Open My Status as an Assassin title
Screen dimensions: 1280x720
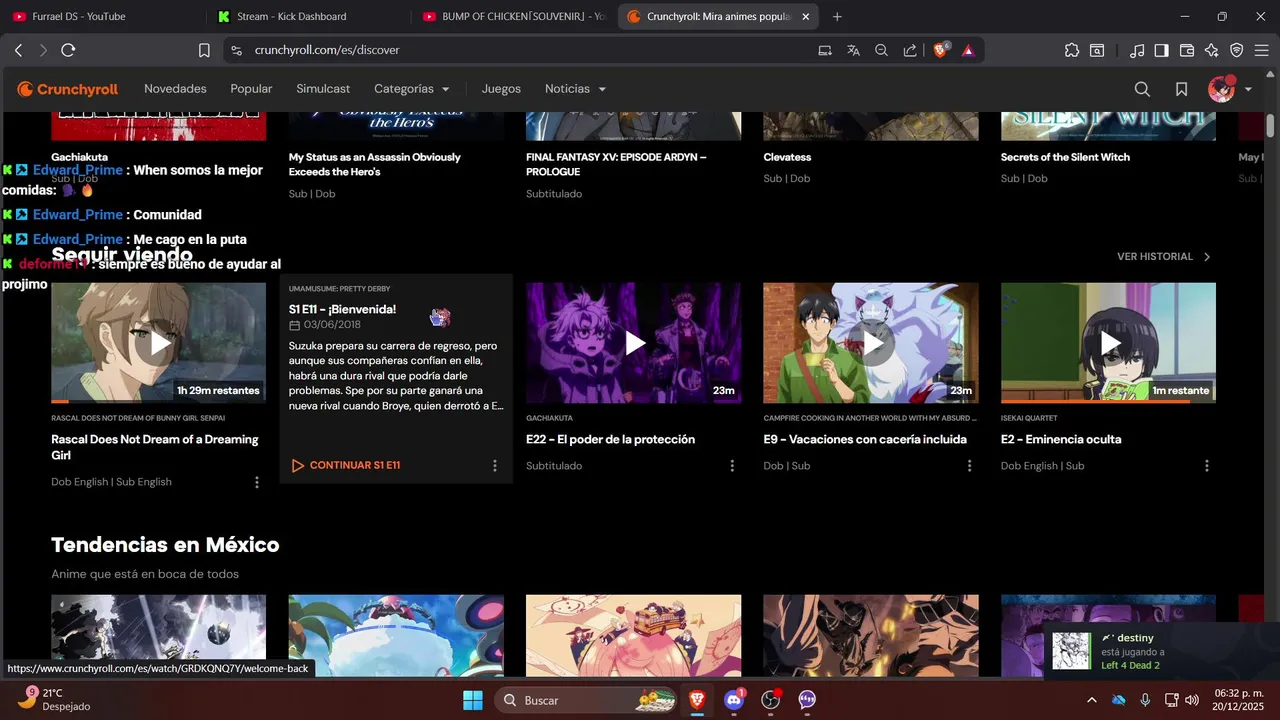[375, 164]
